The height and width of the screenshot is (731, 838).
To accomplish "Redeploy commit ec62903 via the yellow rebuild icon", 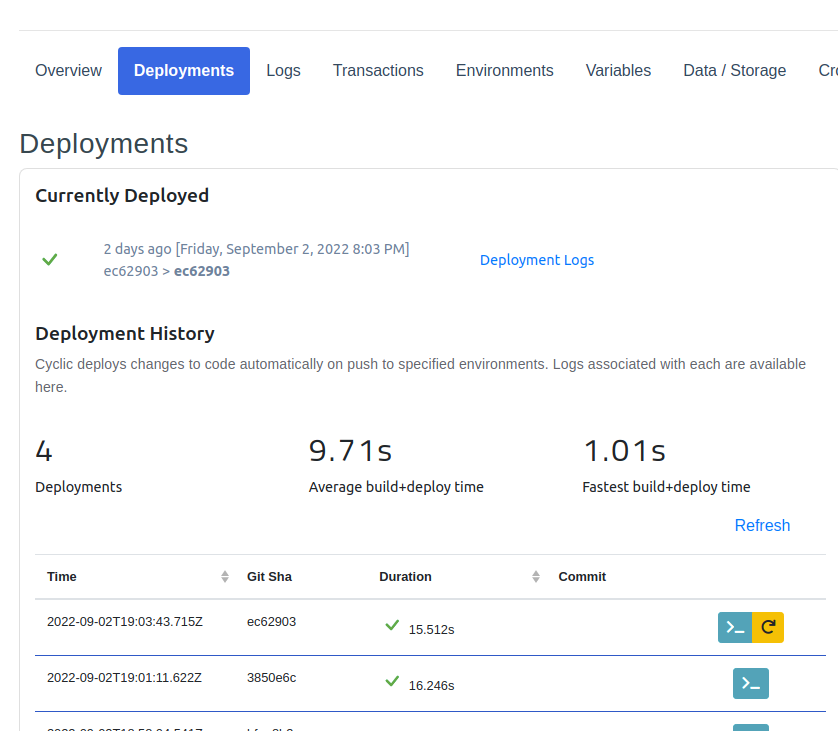I will (x=767, y=627).
